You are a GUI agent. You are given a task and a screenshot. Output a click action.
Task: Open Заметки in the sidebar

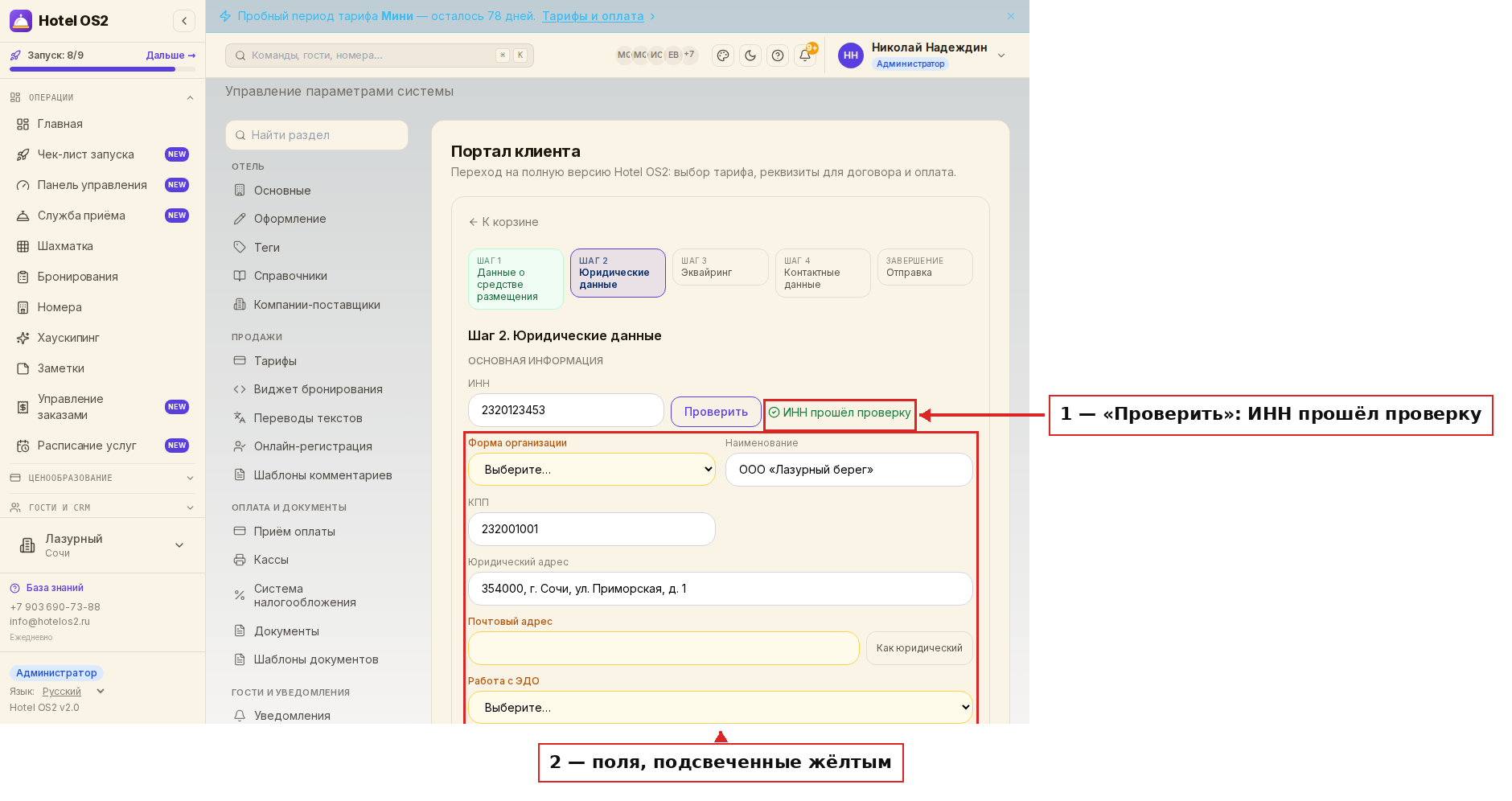click(x=102, y=368)
